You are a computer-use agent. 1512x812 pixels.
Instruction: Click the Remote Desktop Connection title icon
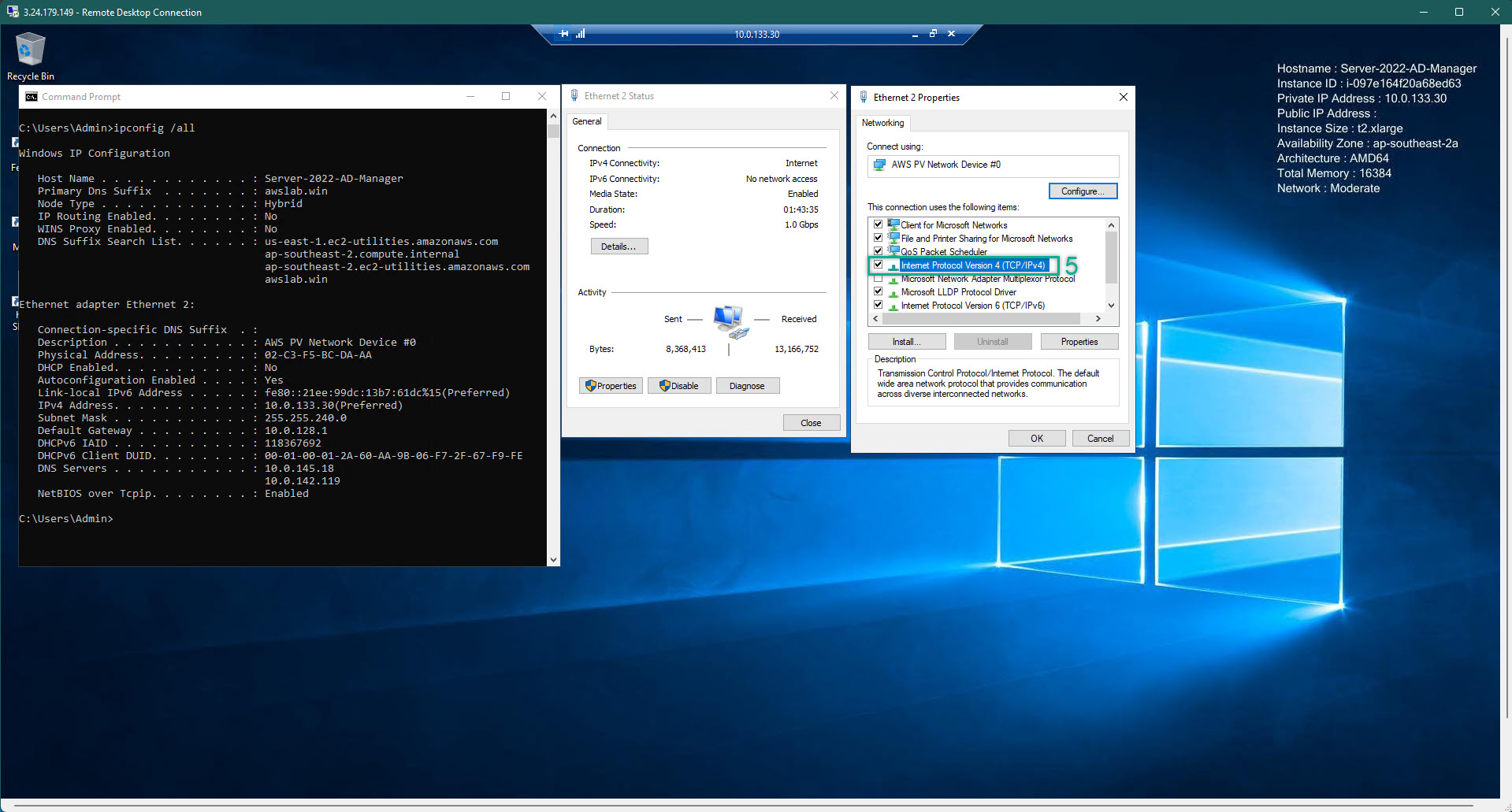(13, 12)
